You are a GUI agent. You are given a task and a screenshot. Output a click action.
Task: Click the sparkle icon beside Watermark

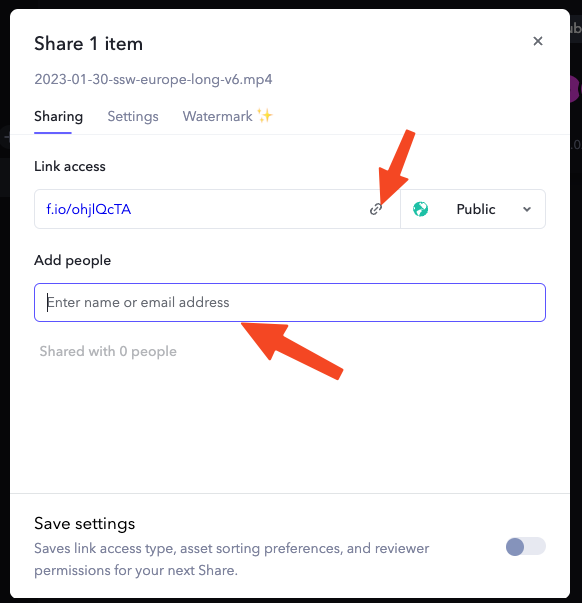265,115
